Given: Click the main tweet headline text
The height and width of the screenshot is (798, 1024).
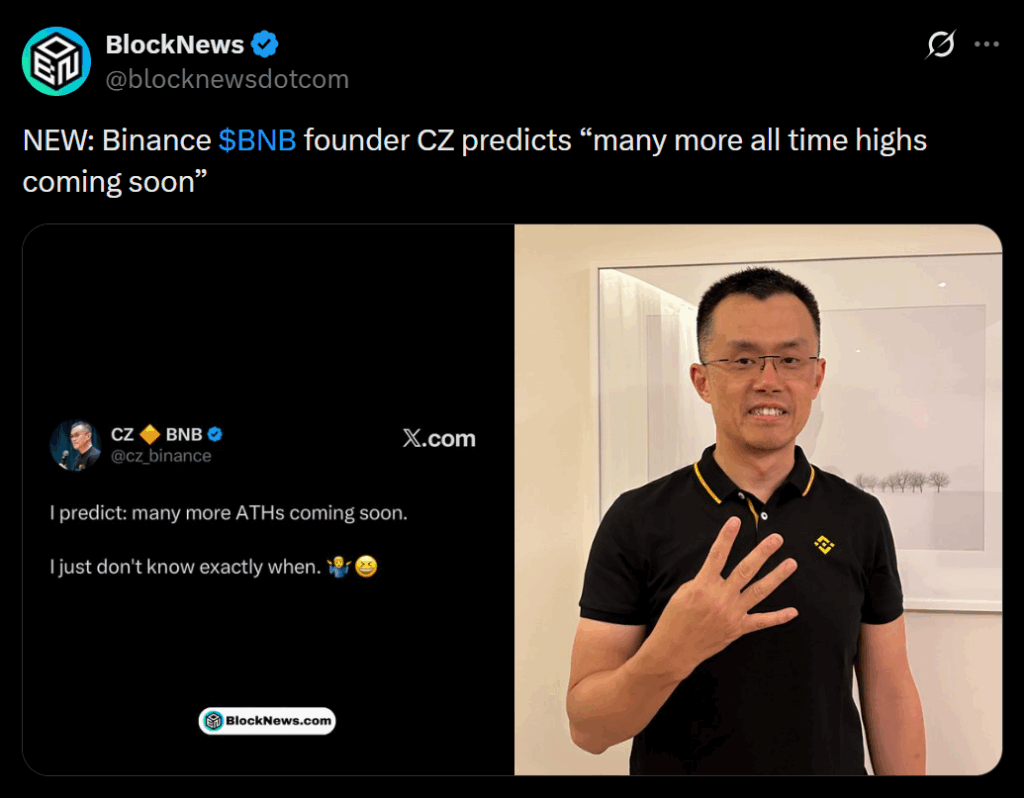Looking at the screenshot, I should 475,161.
